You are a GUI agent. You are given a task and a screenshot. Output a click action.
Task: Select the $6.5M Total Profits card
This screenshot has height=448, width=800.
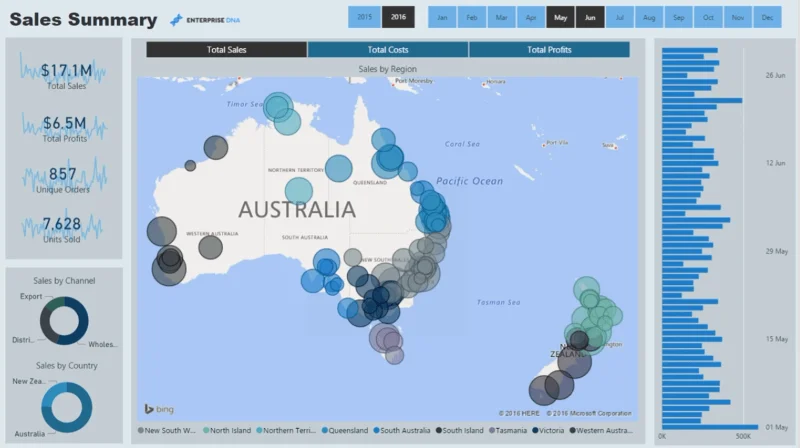pos(64,127)
